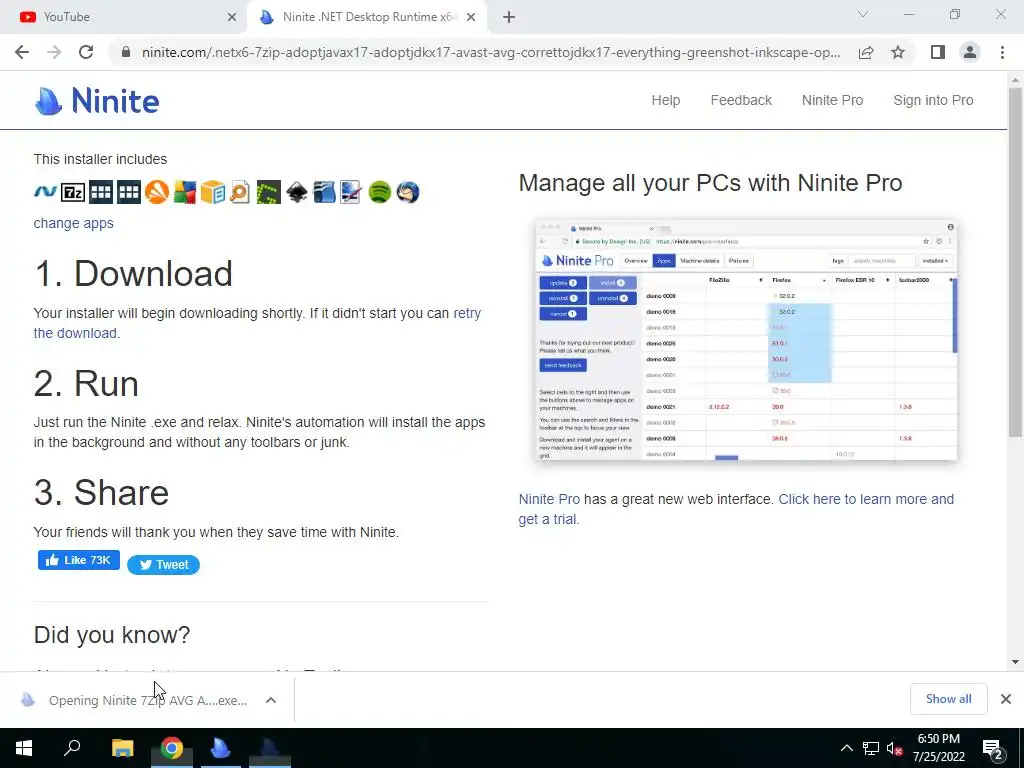Close the downloads bar
This screenshot has width=1024, height=768.
pos(1006,699)
